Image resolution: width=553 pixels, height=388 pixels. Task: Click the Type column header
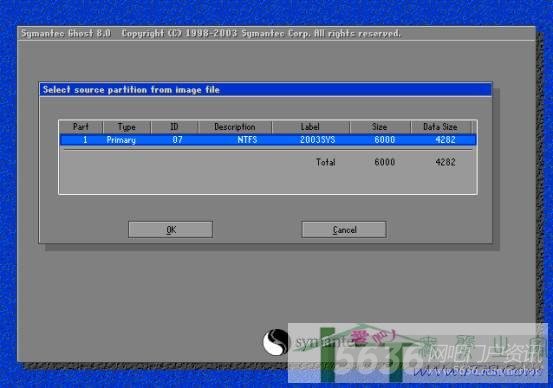pyautogui.click(x=127, y=127)
